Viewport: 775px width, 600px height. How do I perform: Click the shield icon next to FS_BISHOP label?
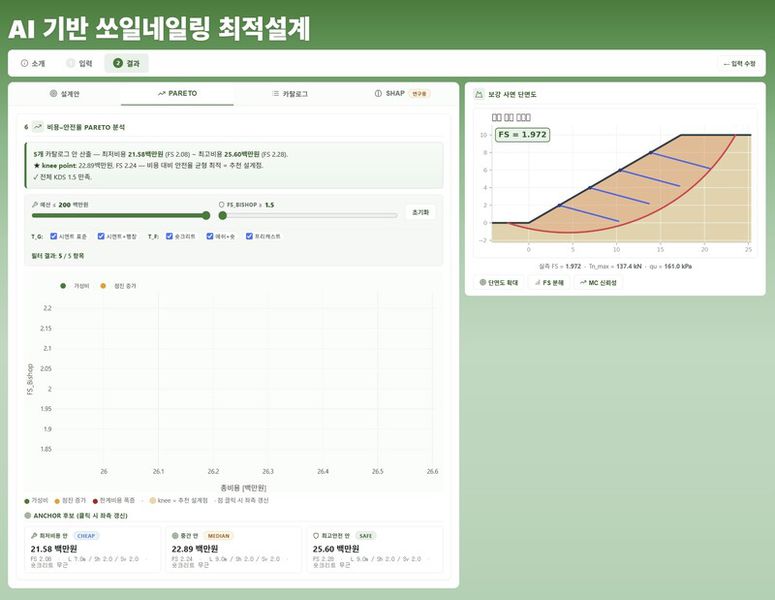click(221, 205)
